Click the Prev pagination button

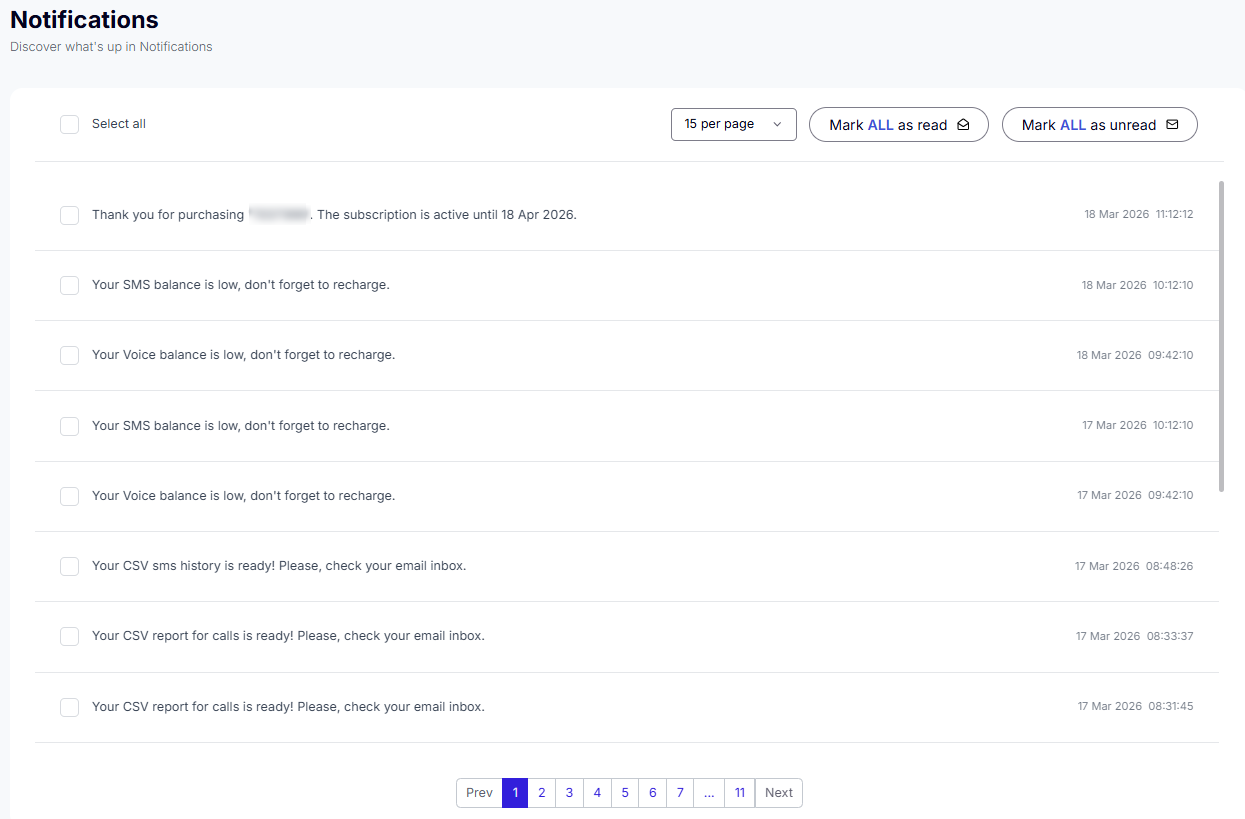tap(479, 793)
